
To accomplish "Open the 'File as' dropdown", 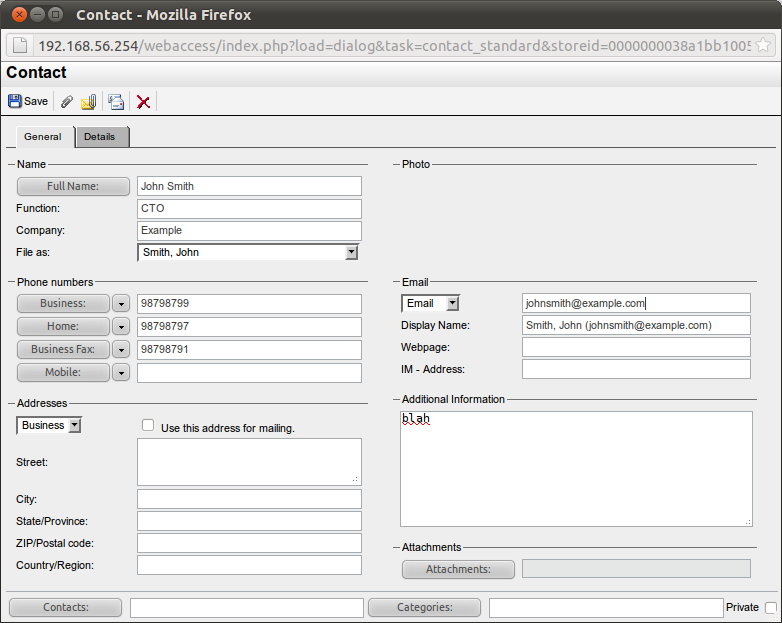I will [x=351, y=253].
